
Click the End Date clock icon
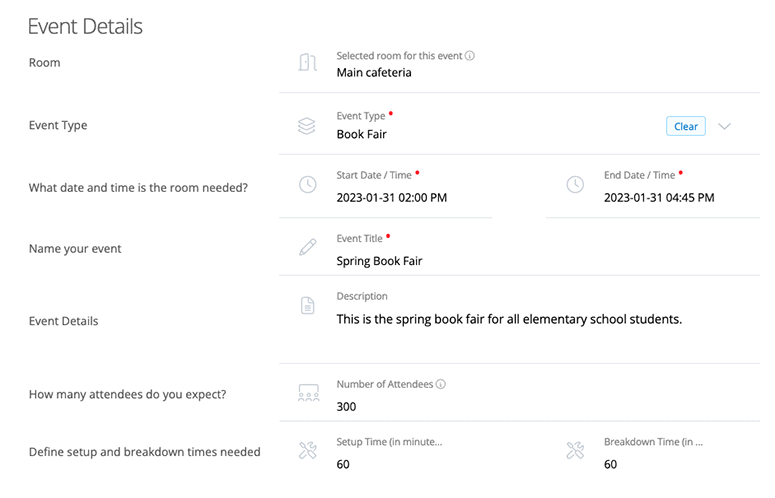(x=575, y=185)
